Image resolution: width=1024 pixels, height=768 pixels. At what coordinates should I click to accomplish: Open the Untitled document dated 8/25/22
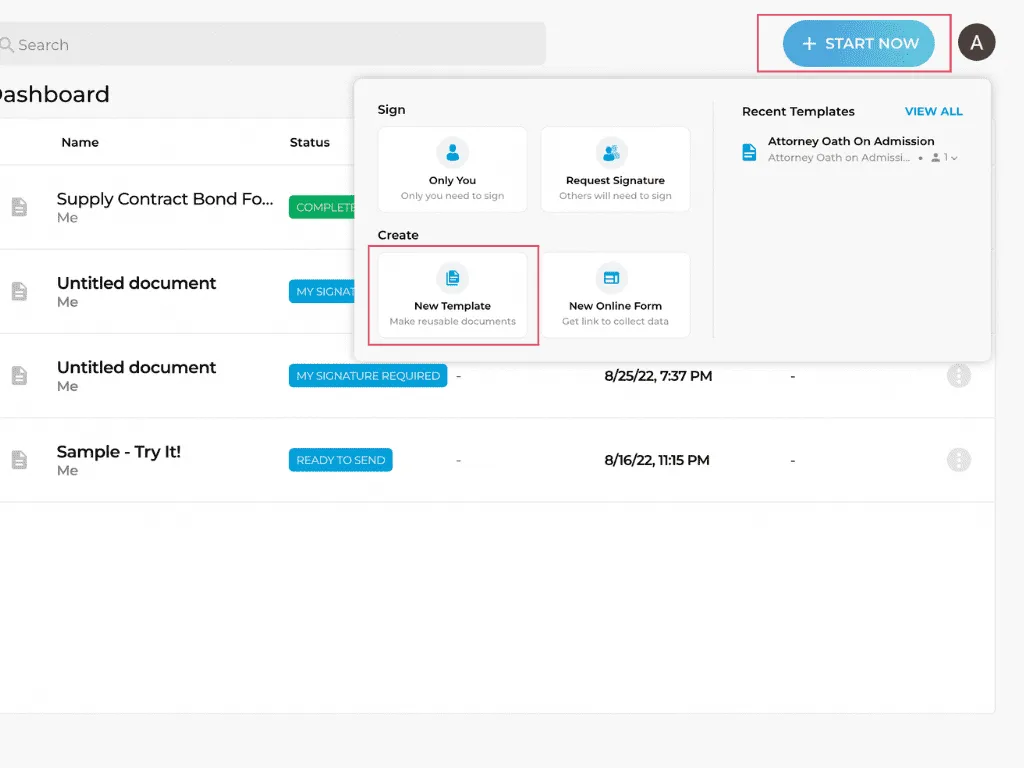[136, 367]
